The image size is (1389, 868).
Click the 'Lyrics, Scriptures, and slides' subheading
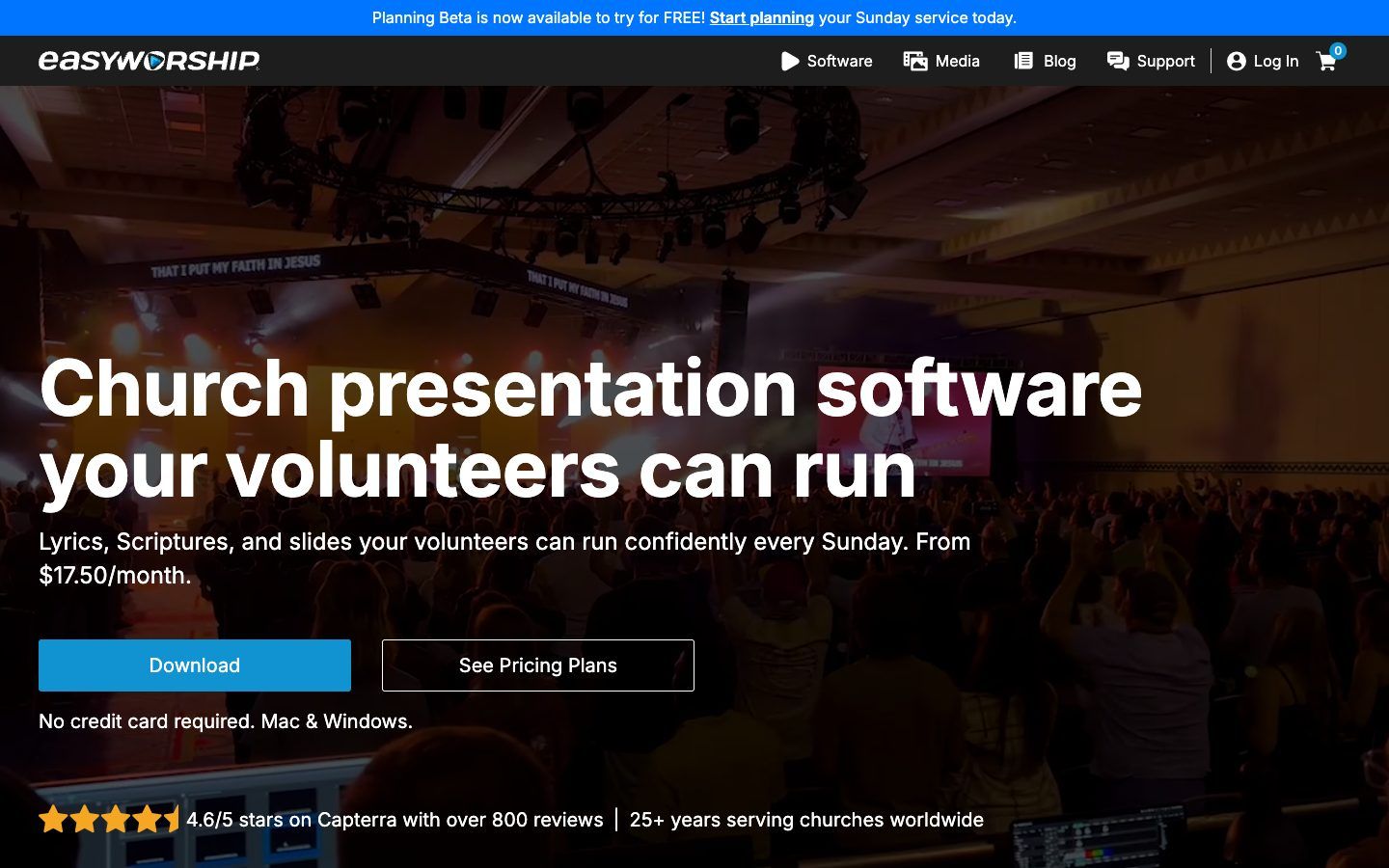point(504,558)
